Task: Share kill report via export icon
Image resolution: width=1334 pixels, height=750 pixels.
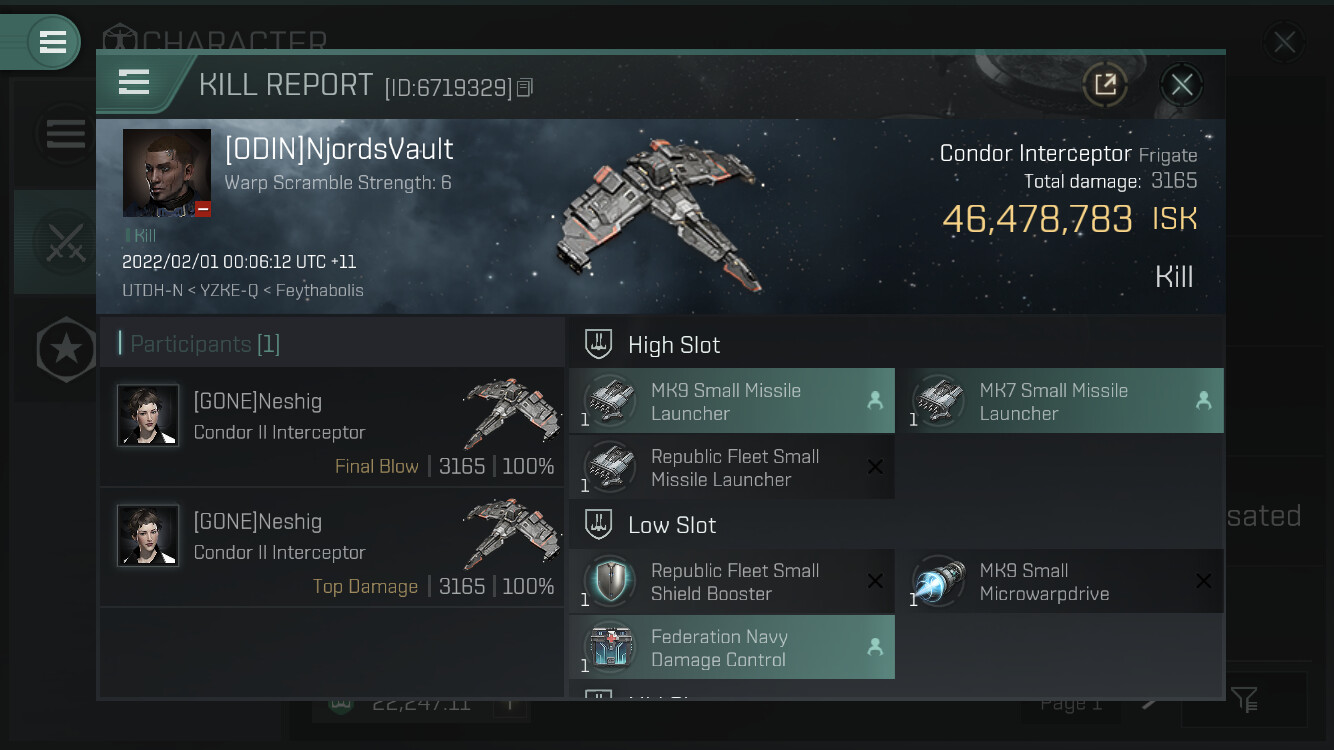Action: click(x=1105, y=85)
